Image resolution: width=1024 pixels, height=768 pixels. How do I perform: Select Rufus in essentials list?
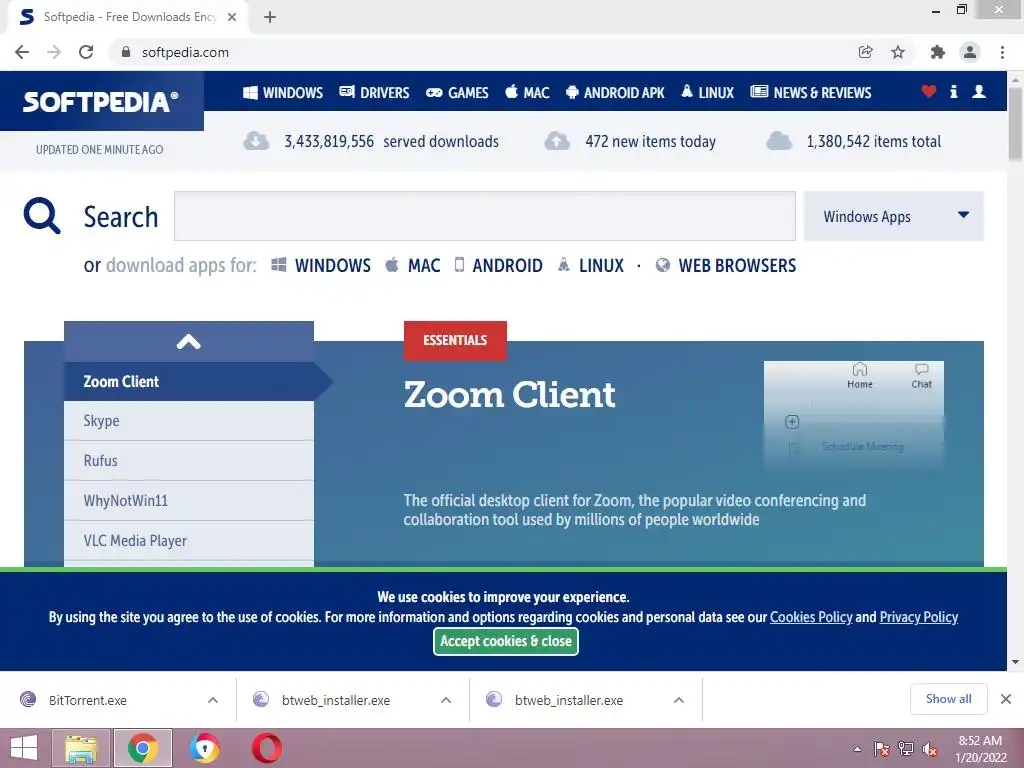tap(189, 460)
